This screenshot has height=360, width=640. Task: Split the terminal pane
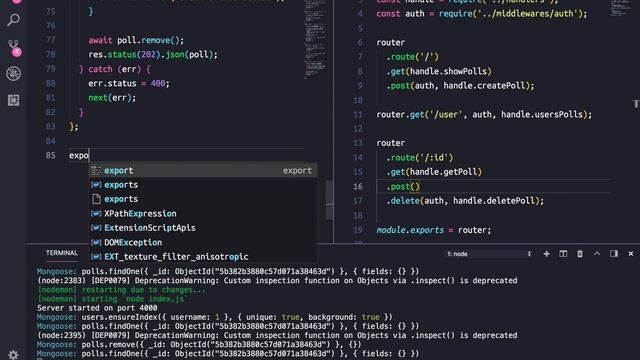pyautogui.click(x=563, y=254)
